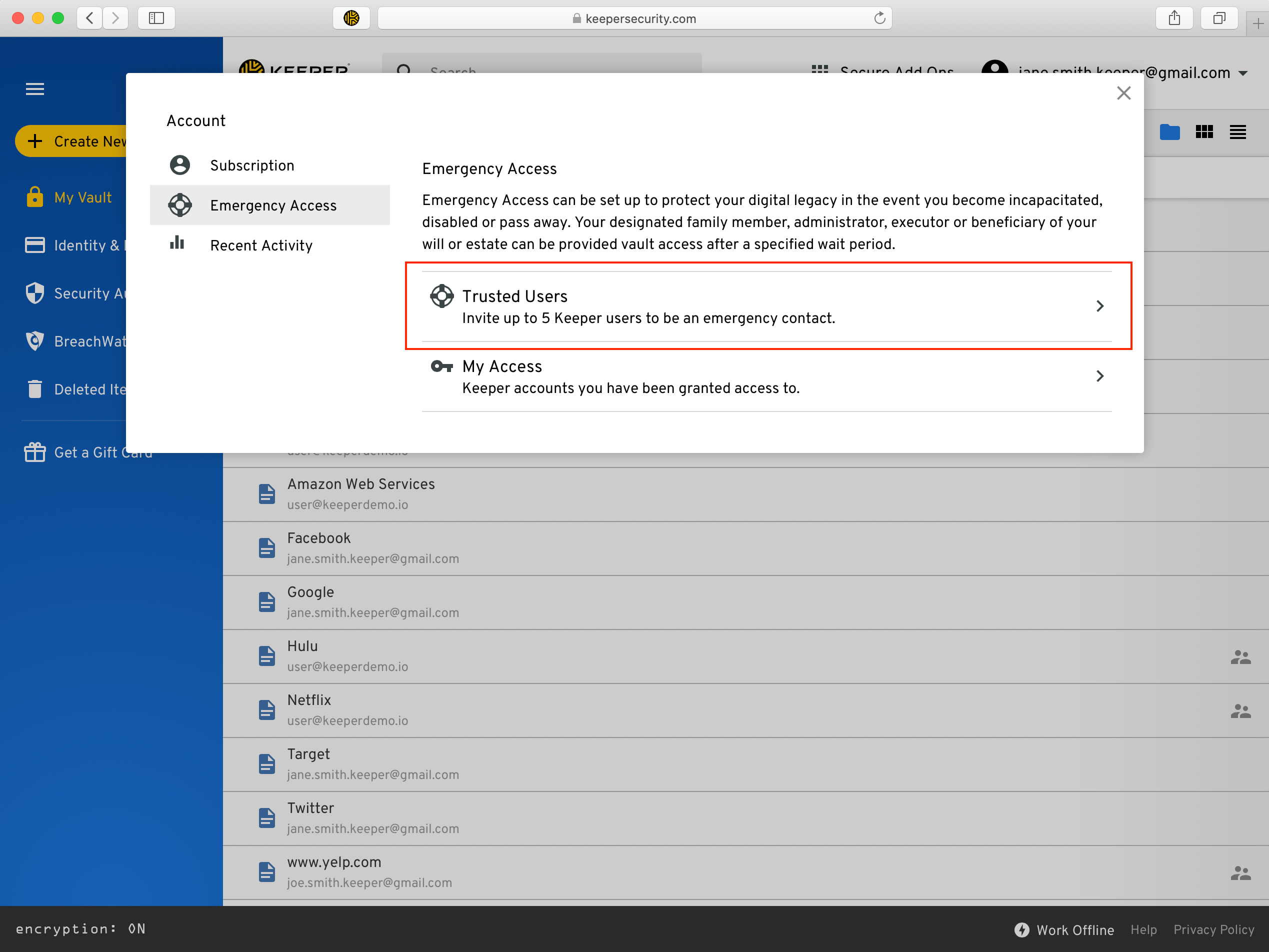The width and height of the screenshot is (1269, 952).
Task: Open Identity & Payments card icon
Action: (x=35, y=245)
